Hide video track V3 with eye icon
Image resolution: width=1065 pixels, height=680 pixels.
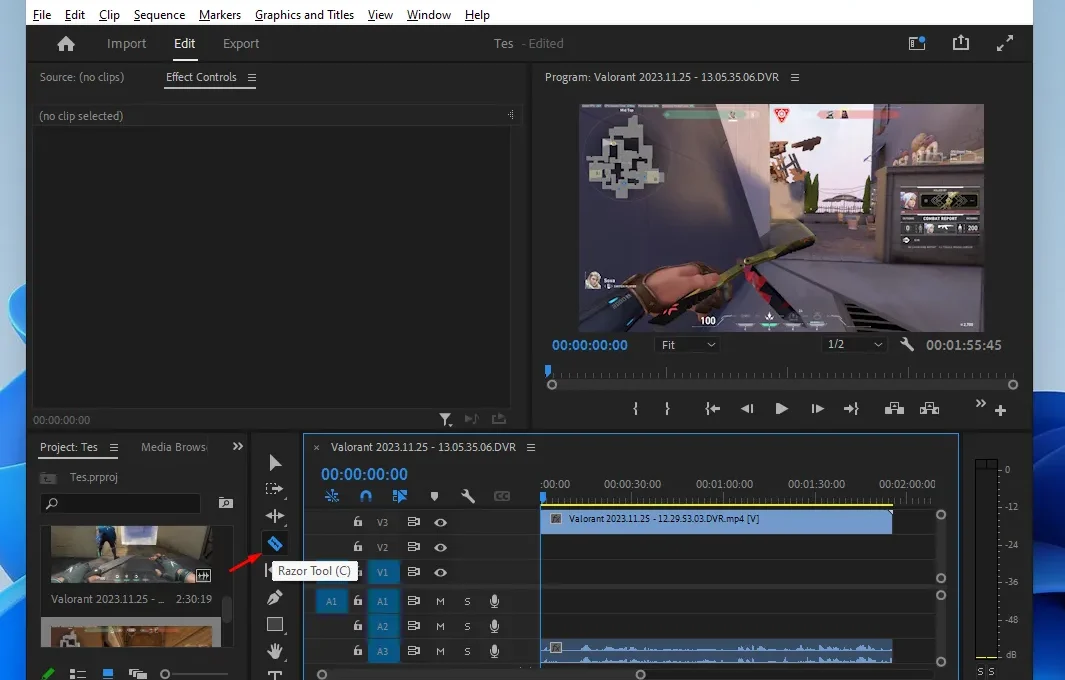click(x=440, y=522)
